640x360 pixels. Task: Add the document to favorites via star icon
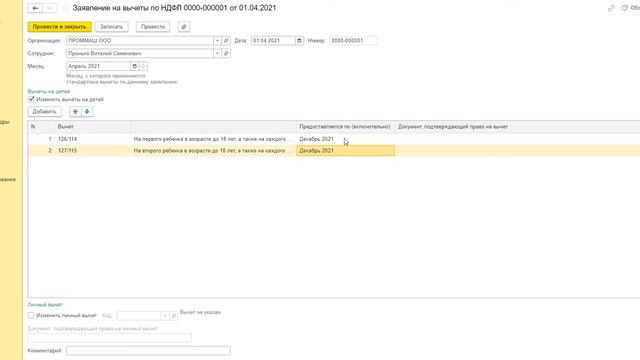65,8
